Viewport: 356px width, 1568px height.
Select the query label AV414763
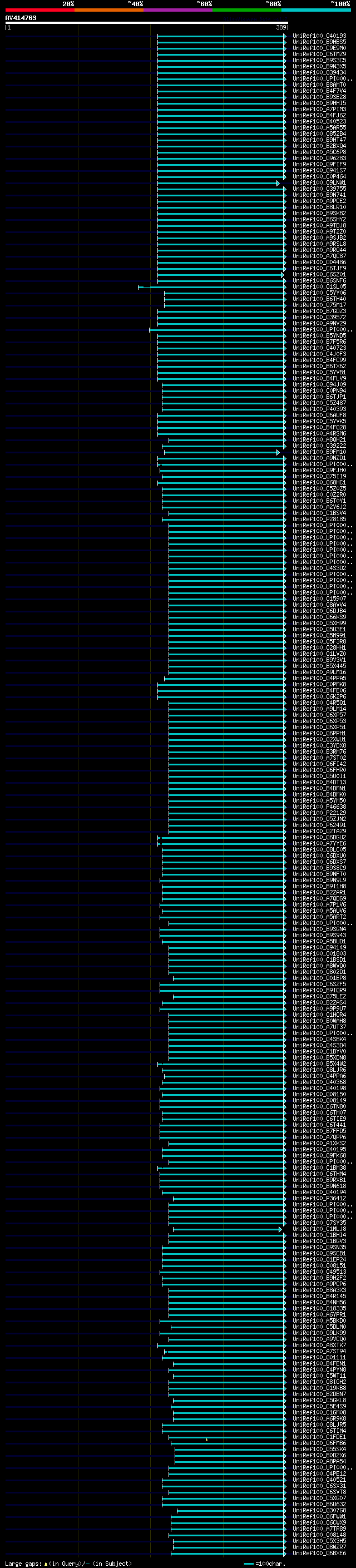click(x=21, y=18)
